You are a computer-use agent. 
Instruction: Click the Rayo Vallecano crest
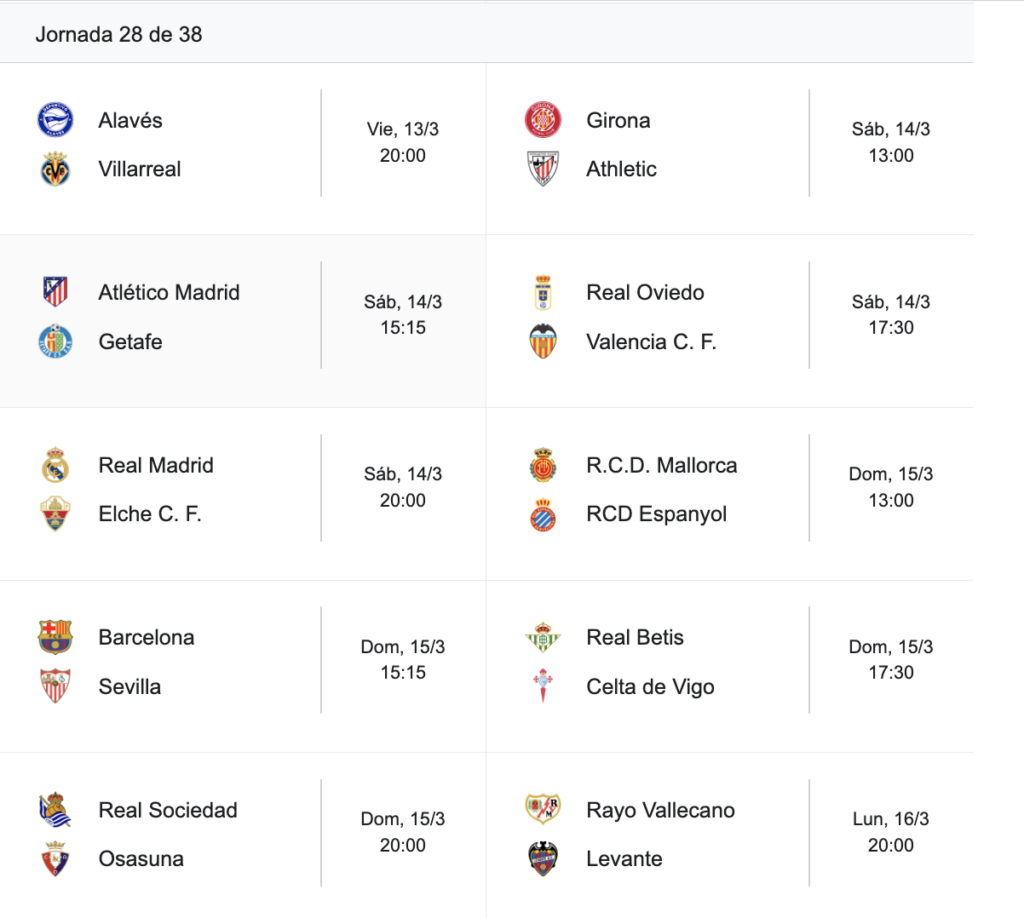click(x=543, y=810)
